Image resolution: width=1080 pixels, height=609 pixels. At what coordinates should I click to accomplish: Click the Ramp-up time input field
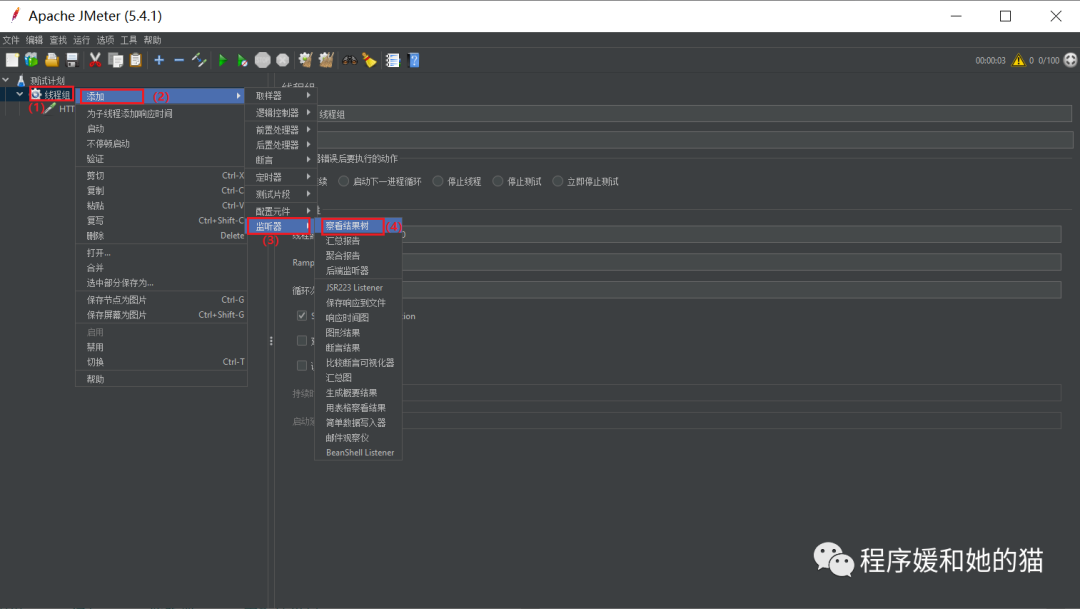point(731,262)
